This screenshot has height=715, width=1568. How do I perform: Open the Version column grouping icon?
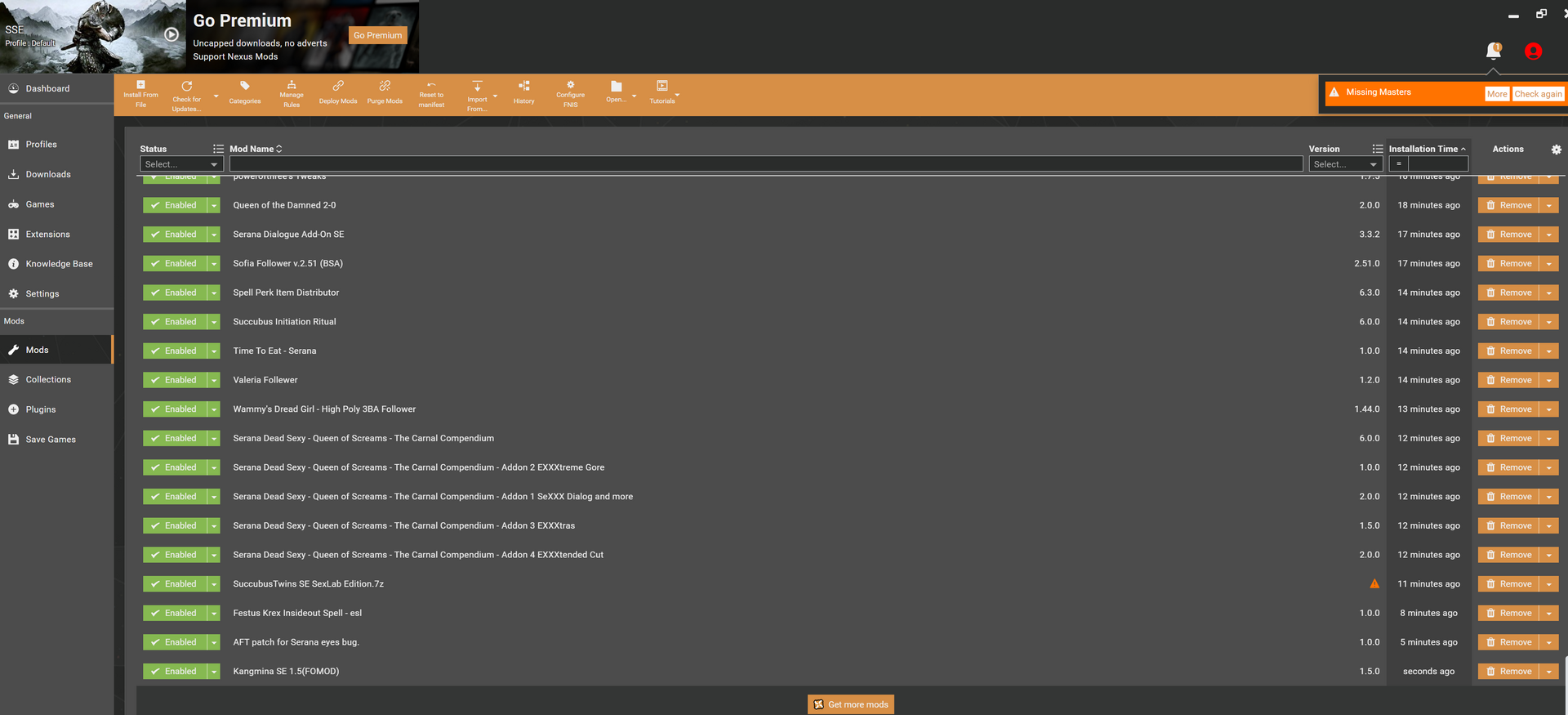[x=1378, y=149]
